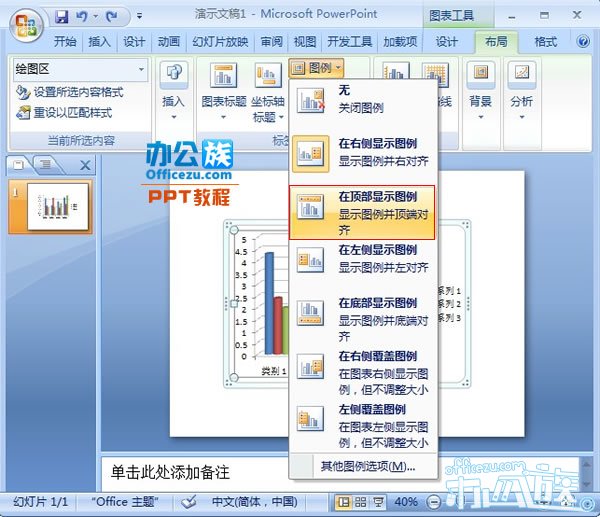The height and width of the screenshot is (517, 600).
Task: Close the slides/outline pane
Action: point(85,165)
